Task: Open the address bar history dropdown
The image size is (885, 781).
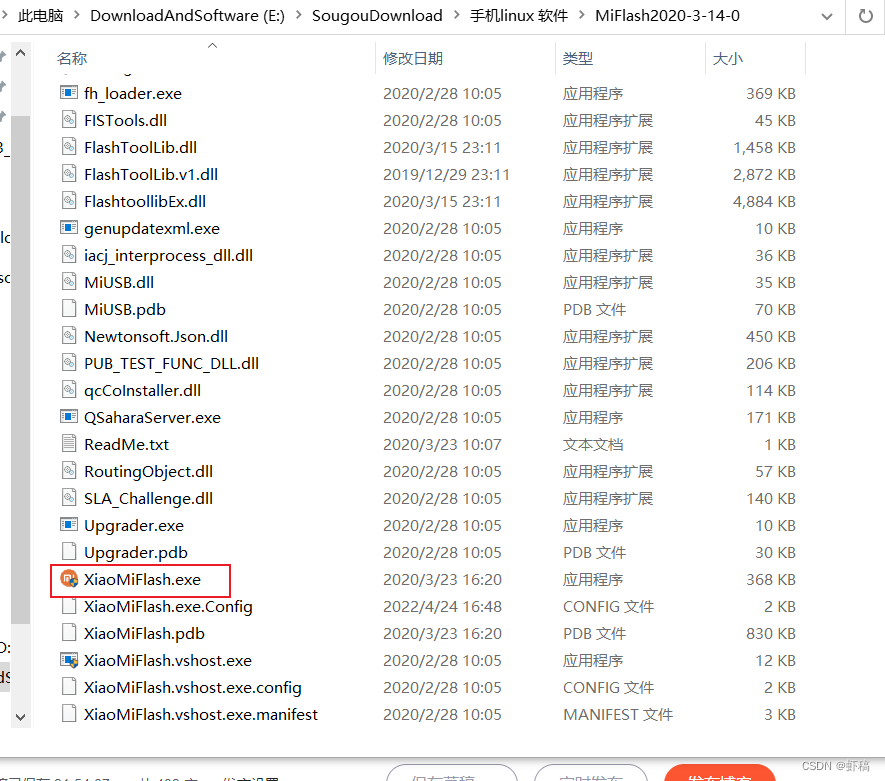Action: (x=827, y=16)
